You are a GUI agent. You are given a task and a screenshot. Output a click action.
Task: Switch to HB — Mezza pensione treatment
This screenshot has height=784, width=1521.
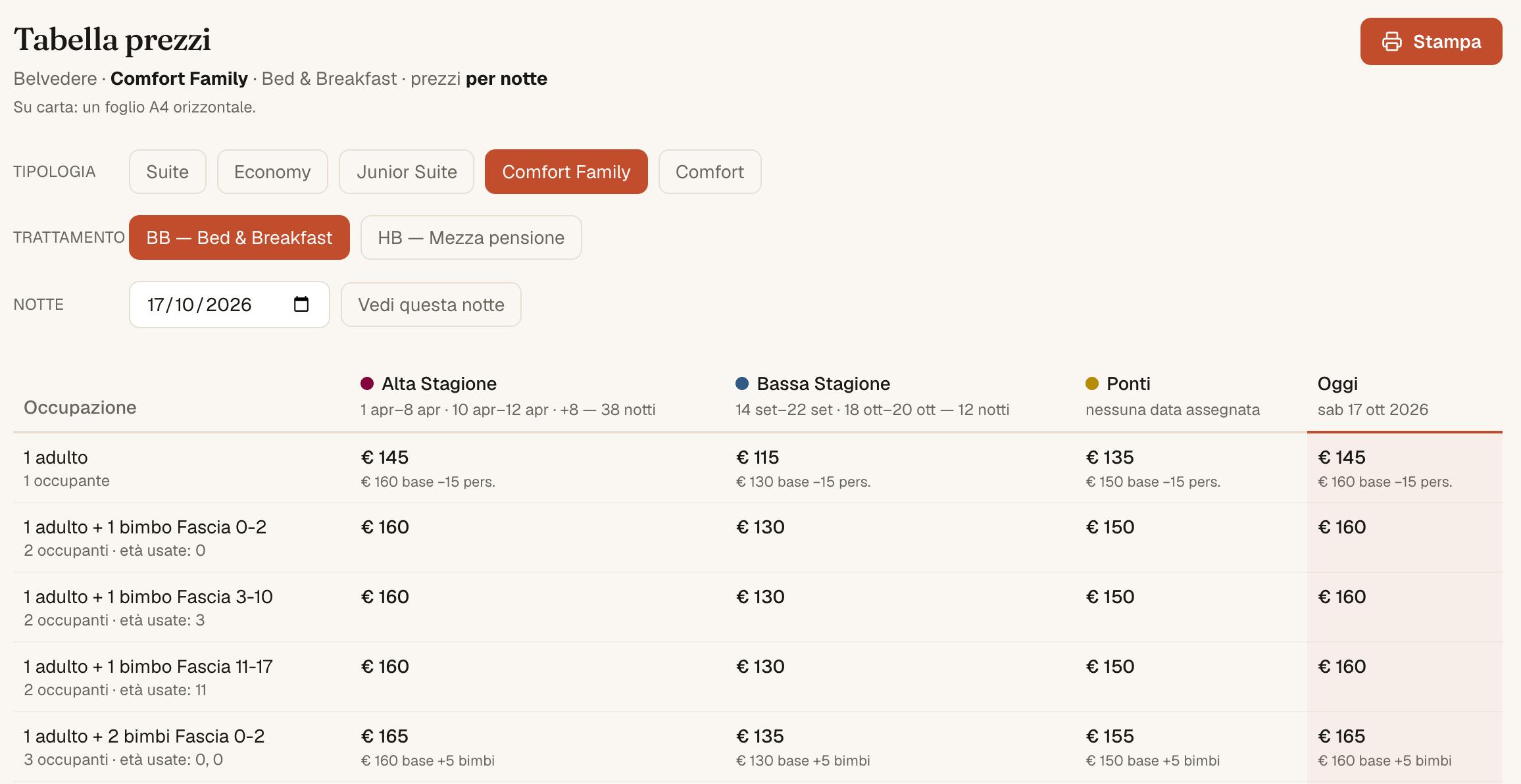pos(471,237)
